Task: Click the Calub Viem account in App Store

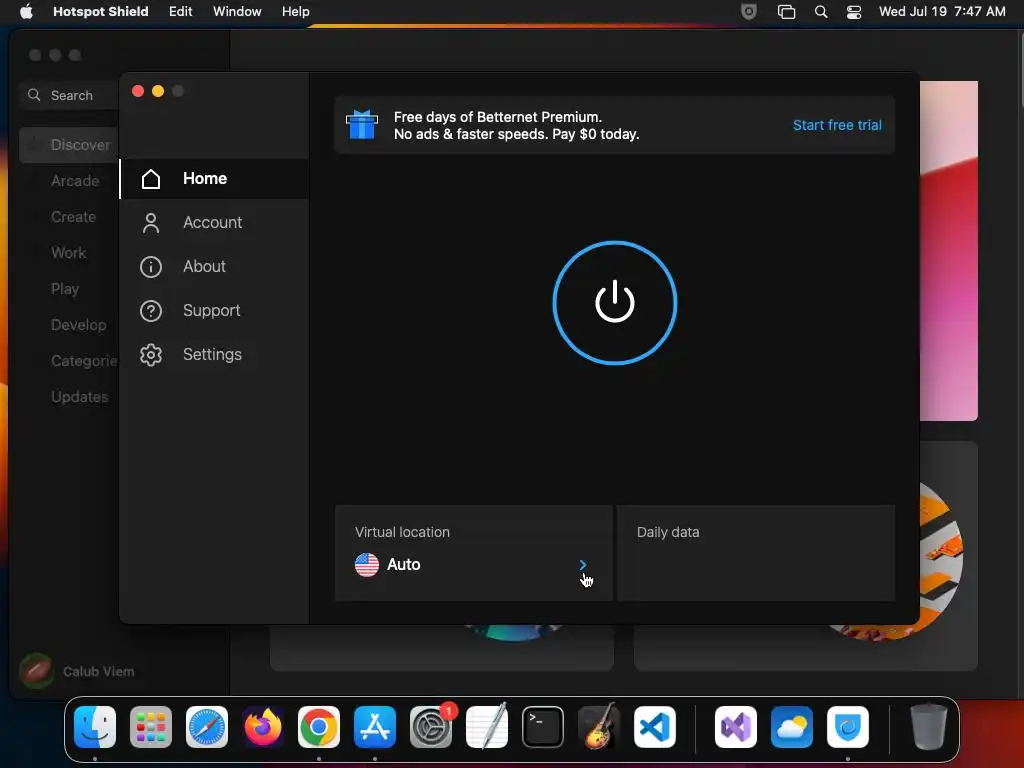Action: pyautogui.click(x=77, y=671)
